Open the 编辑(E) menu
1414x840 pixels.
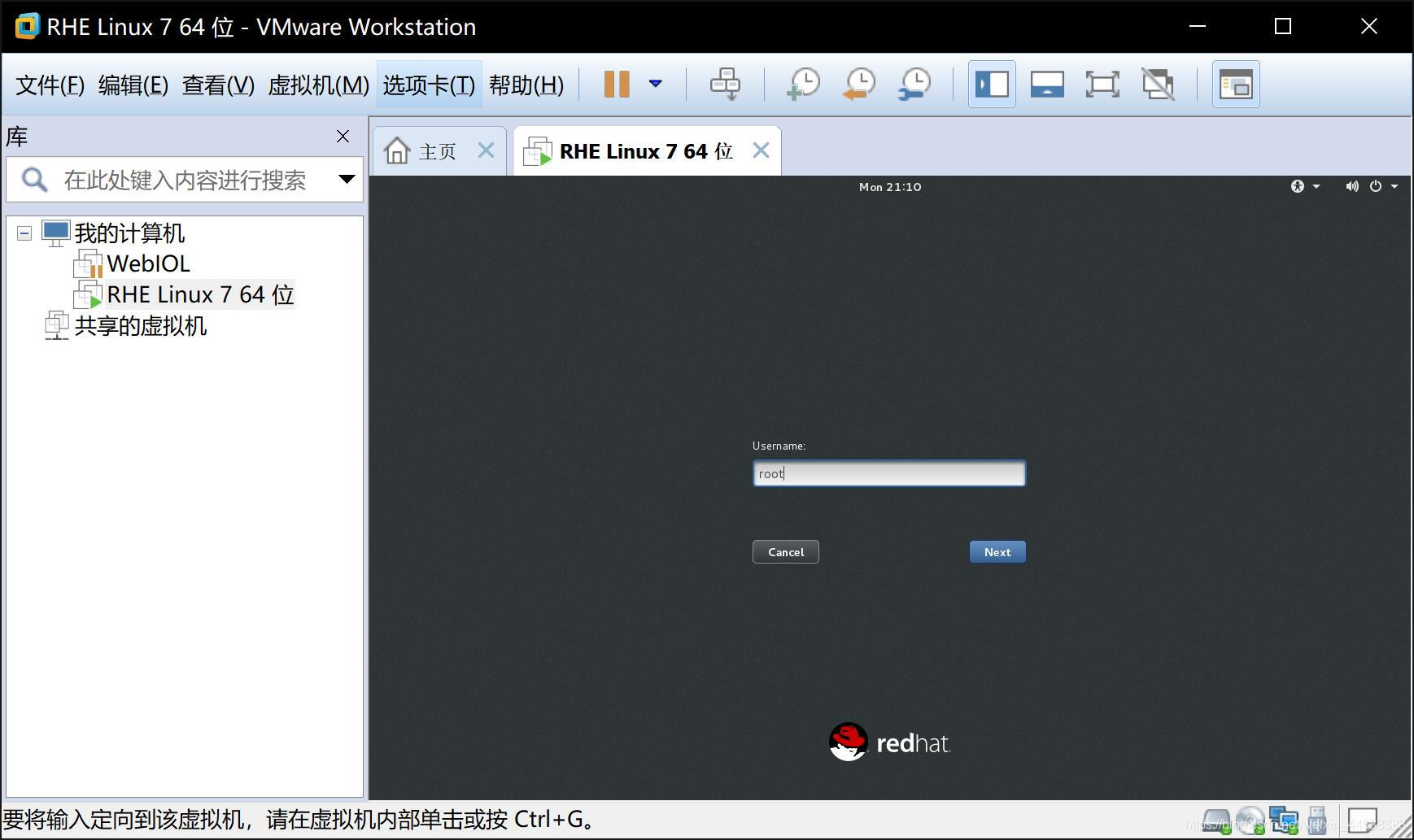pos(133,85)
